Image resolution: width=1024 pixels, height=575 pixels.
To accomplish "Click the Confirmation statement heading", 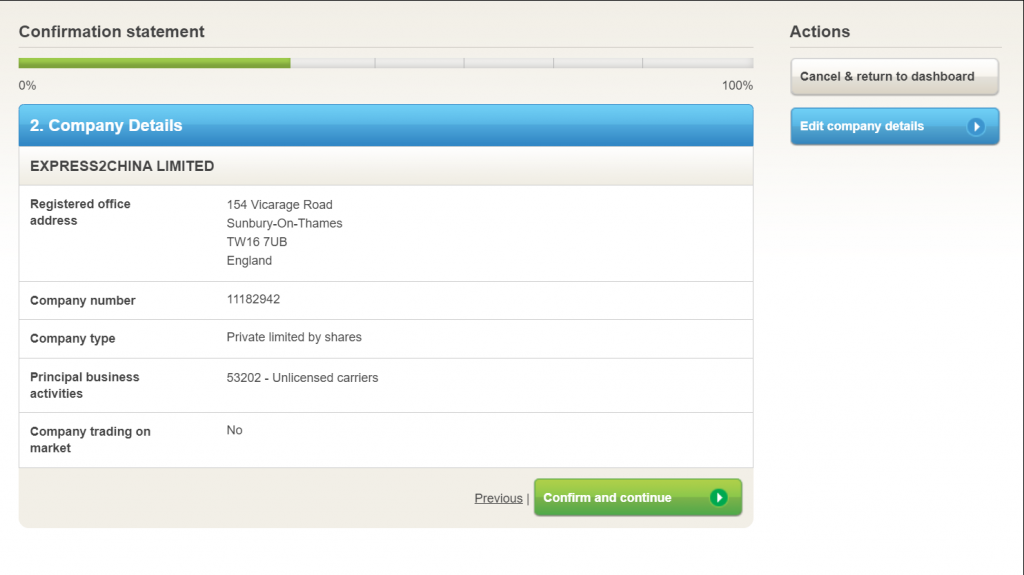I will pos(111,32).
